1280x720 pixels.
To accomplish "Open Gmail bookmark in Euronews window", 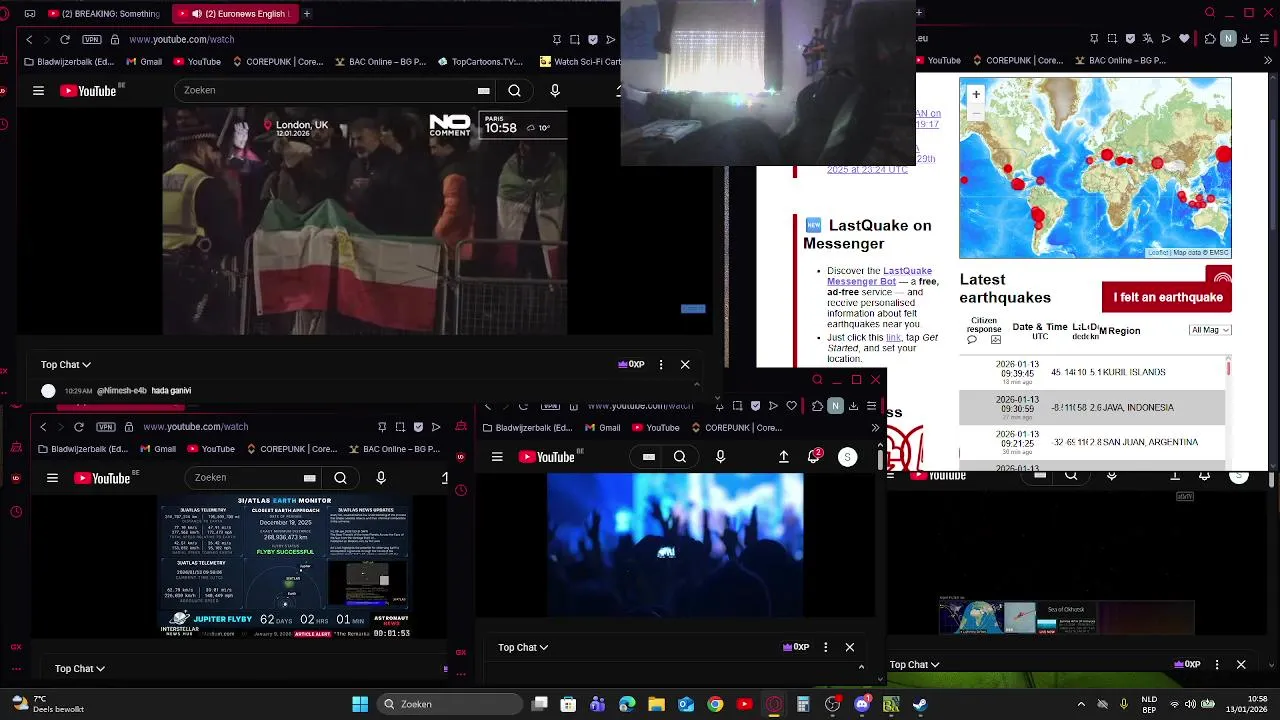I will coord(144,61).
